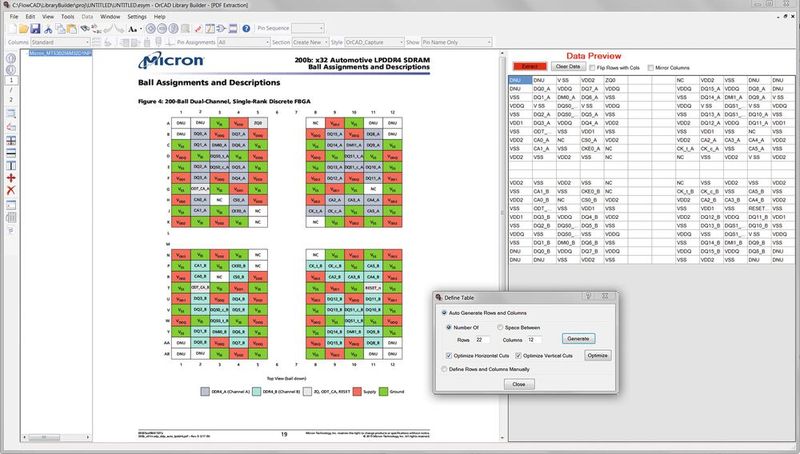This screenshot has width=800, height=454.
Task: Click Close button in Define Table dialog
Action: pos(519,384)
